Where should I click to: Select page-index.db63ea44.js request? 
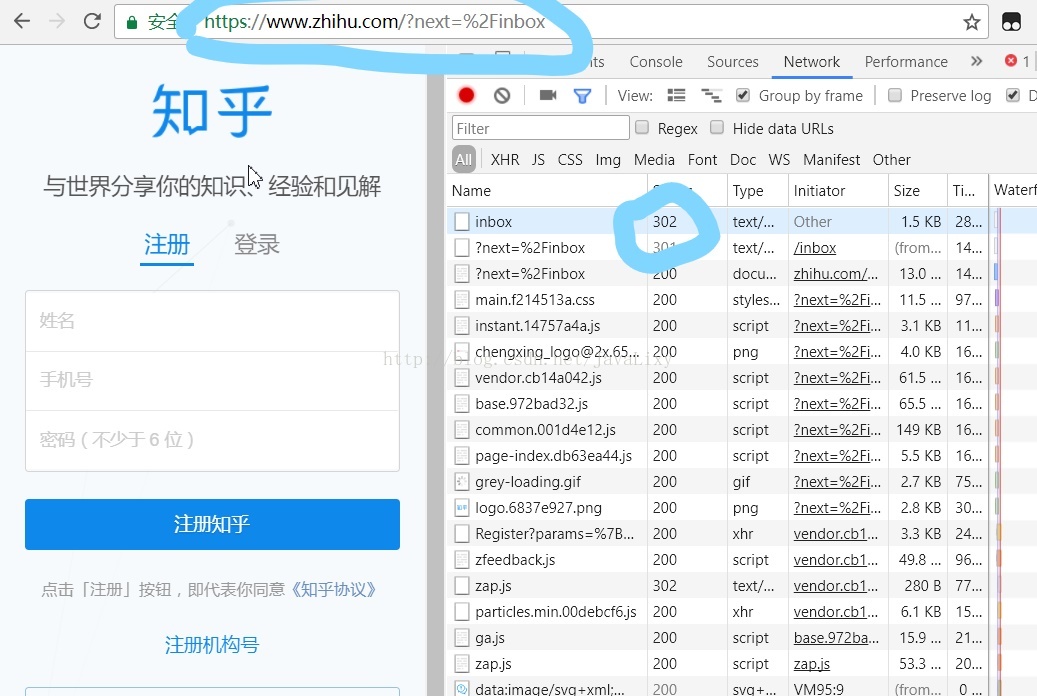[717, 456]
